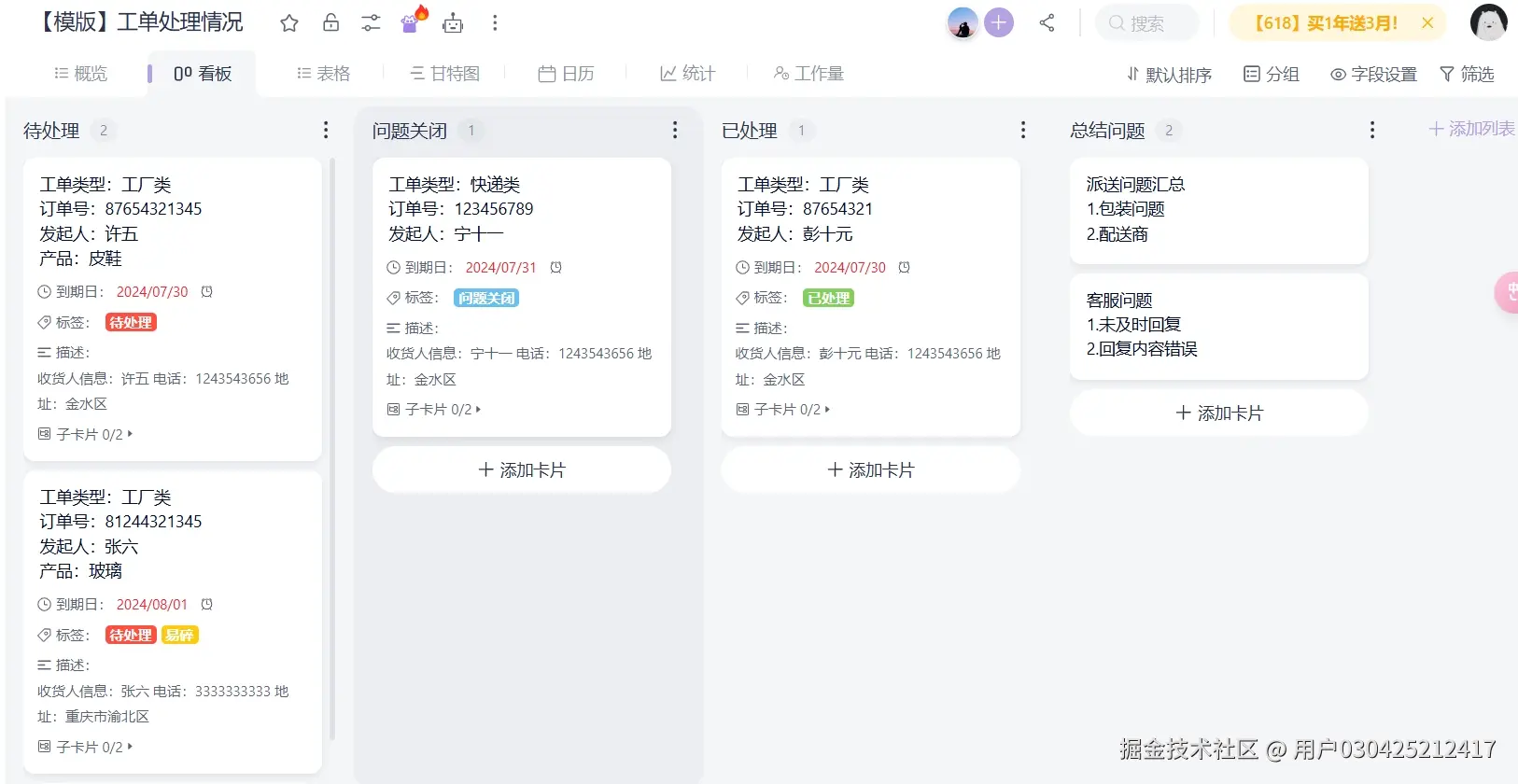The width and height of the screenshot is (1518, 784).
Task: Click reminder icon beside 2024/08/01
Action: [x=207, y=605]
